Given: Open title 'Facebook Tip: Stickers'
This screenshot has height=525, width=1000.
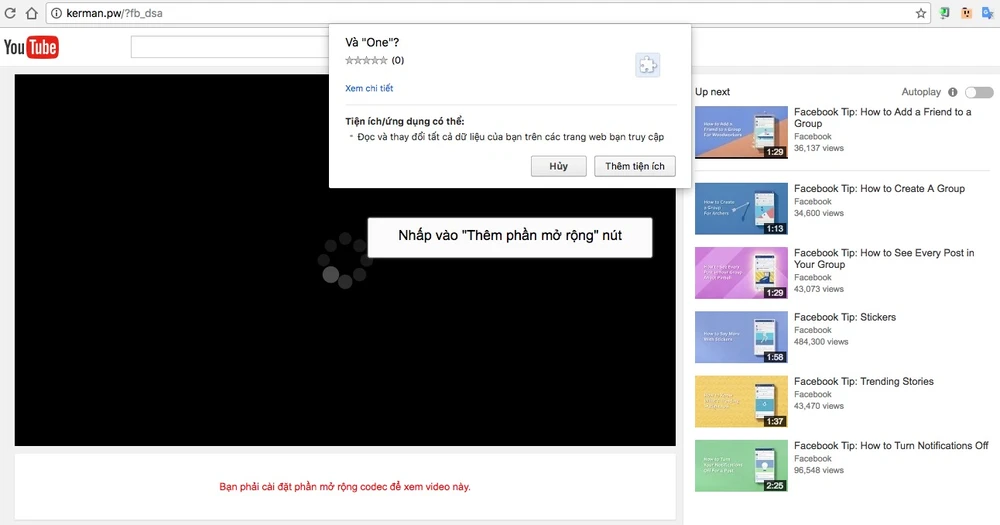Looking at the screenshot, I should (845, 317).
